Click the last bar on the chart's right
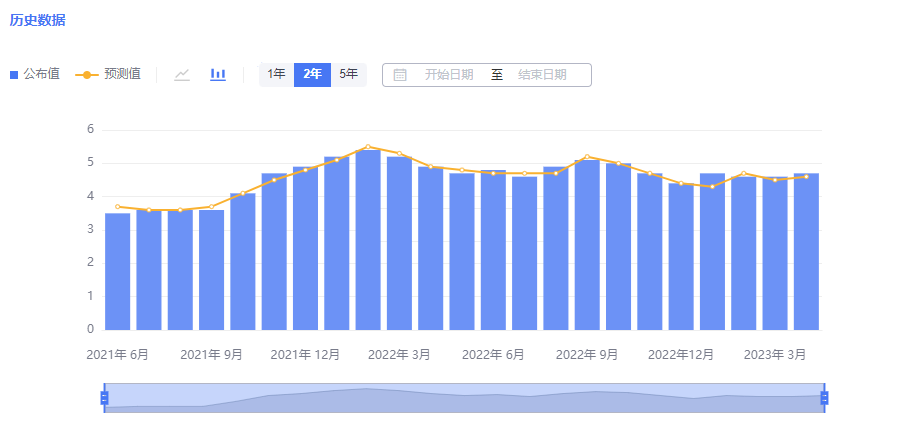 pyautogui.click(x=806, y=251)
